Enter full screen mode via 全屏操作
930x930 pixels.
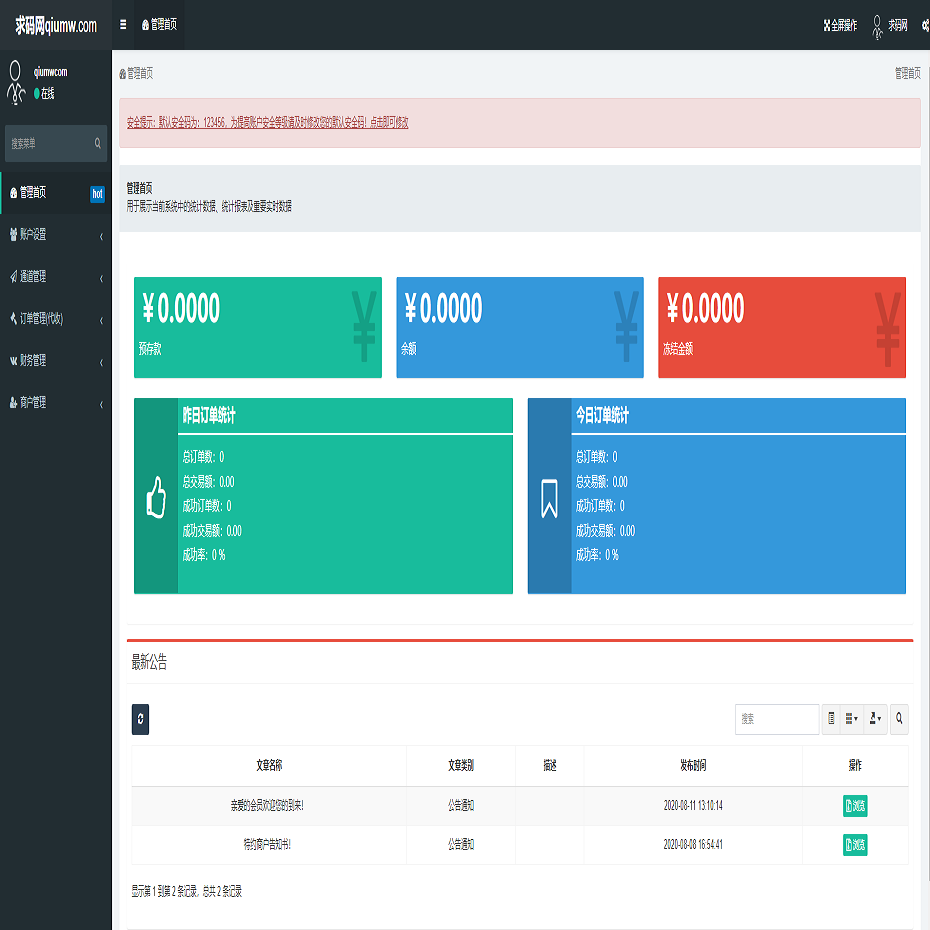coord(839,25)
